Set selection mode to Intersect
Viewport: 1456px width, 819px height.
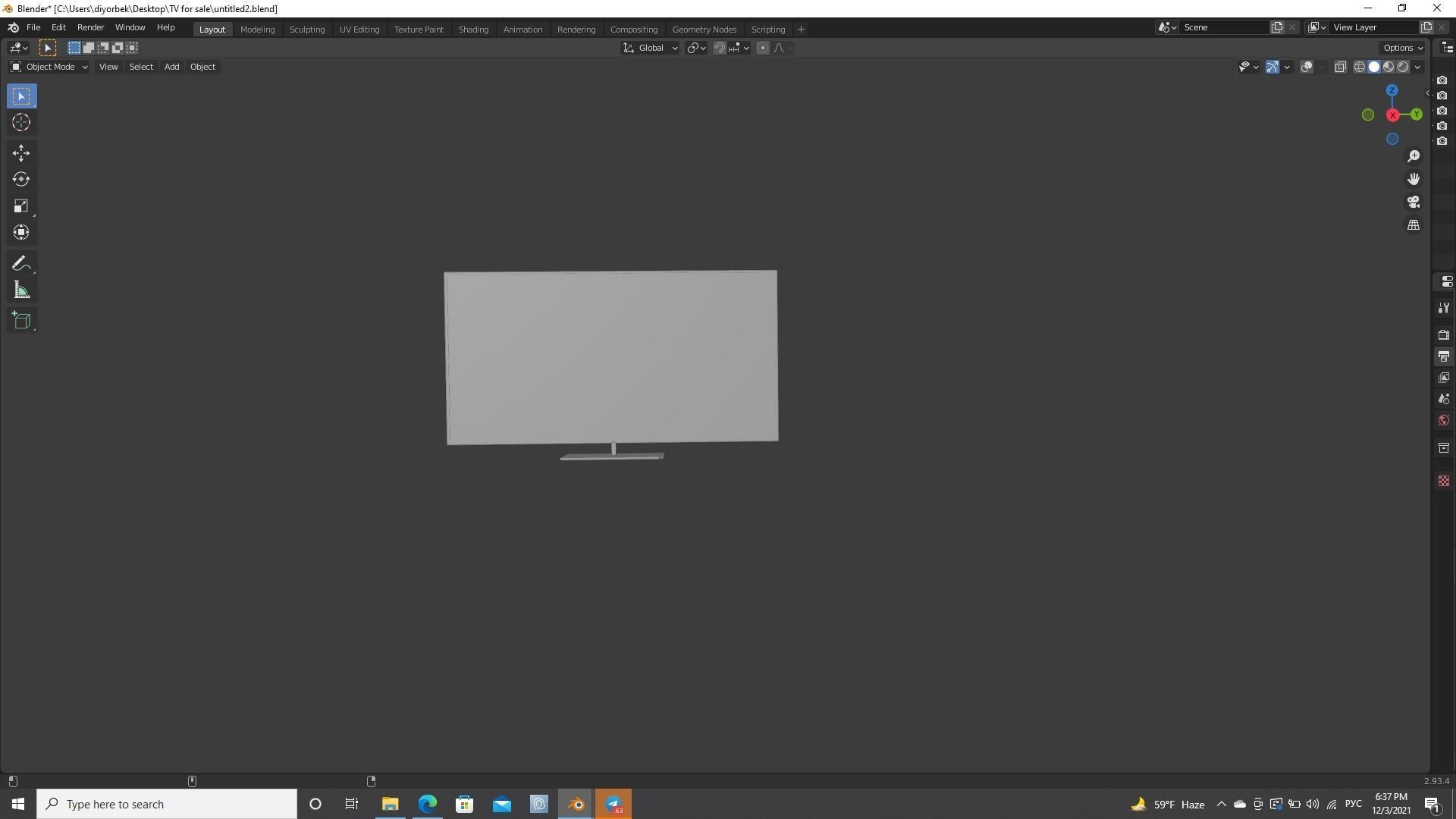[x=131, y=48]
